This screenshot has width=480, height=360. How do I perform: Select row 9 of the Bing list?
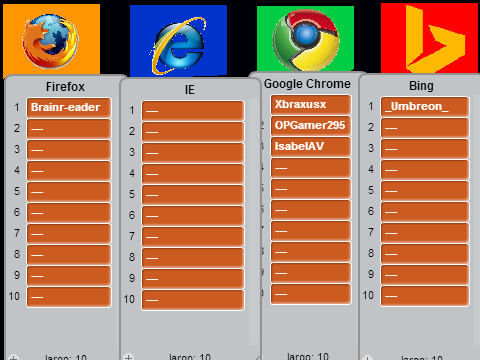pyautogui.click(x=425, y=275)
